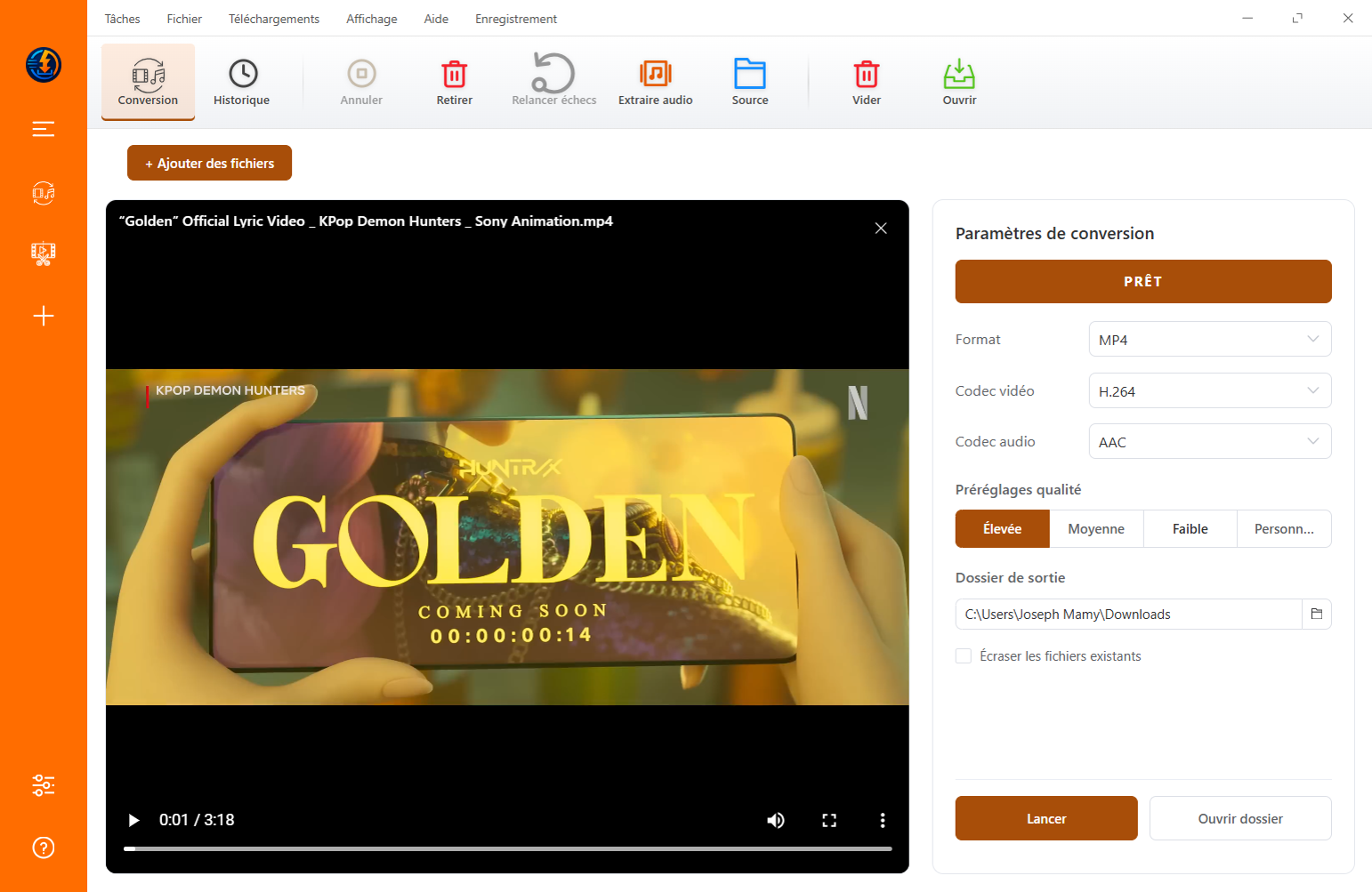Open the sidebar conversion icon
The height and width of the screenshot is (892, 1372).
(44, 193)
